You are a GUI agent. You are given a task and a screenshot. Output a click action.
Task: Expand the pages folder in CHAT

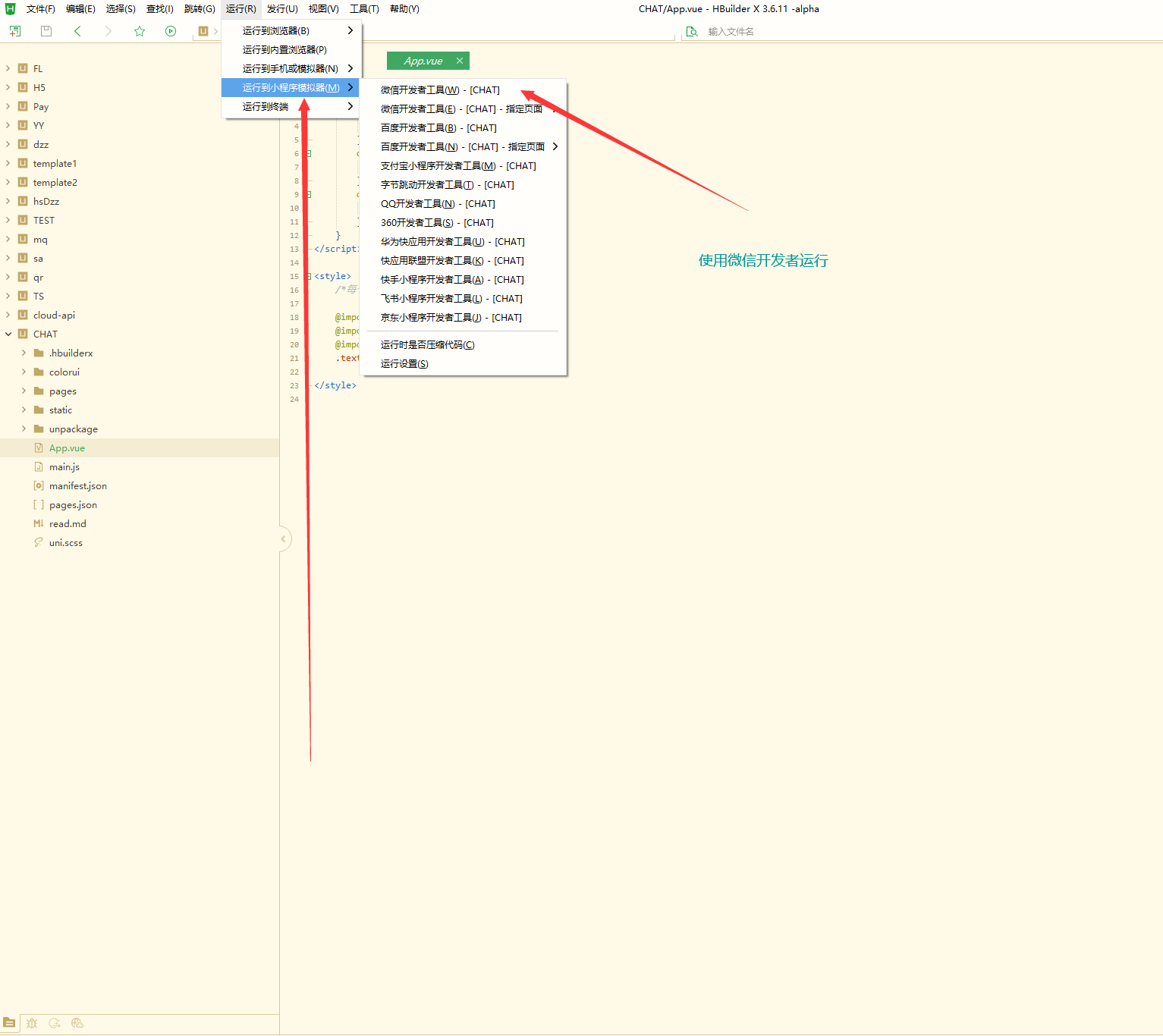coord(24,391)
